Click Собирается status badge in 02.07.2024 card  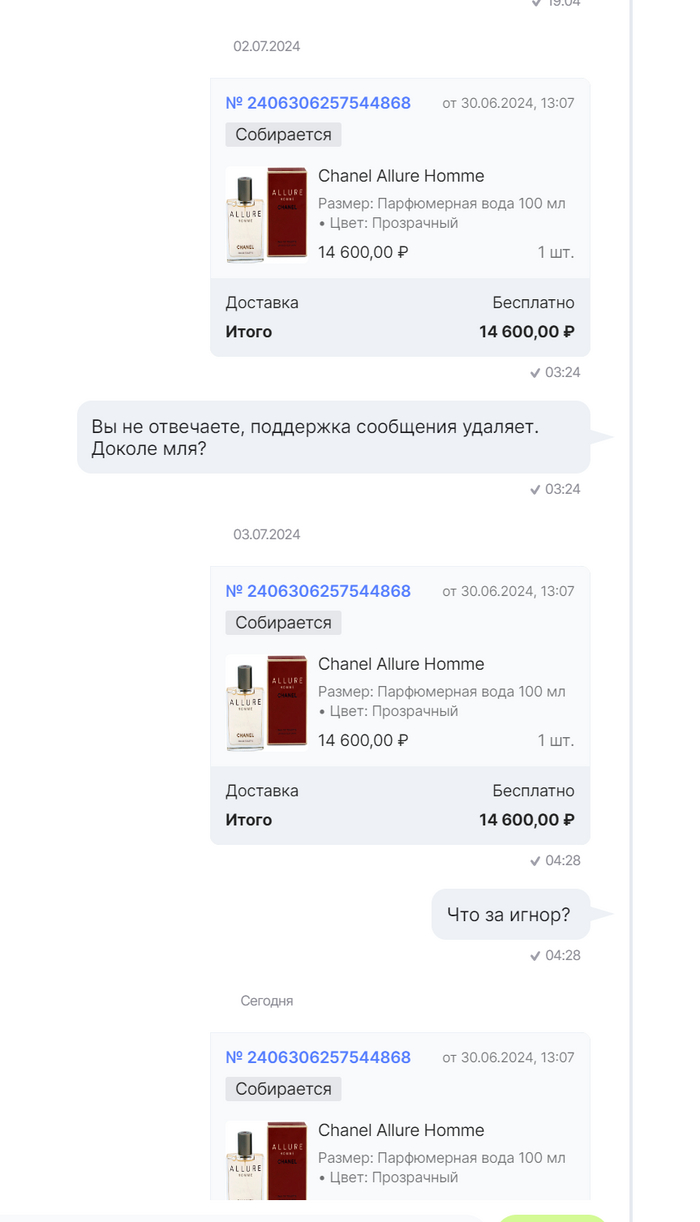click(284, 134)
